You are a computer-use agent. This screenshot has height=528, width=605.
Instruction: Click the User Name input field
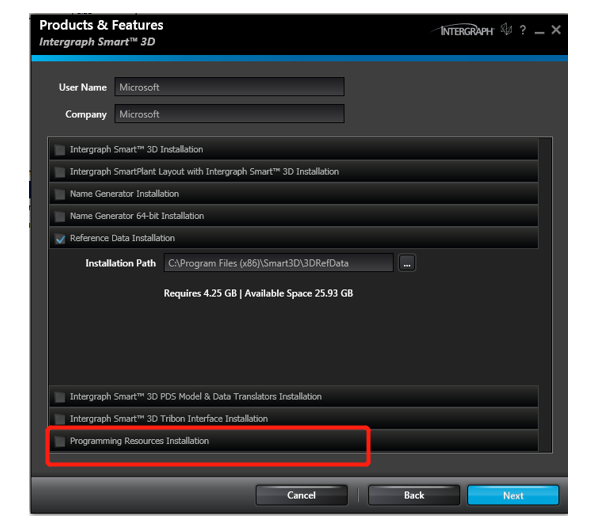pyautogui.click(x=229, y=87)
